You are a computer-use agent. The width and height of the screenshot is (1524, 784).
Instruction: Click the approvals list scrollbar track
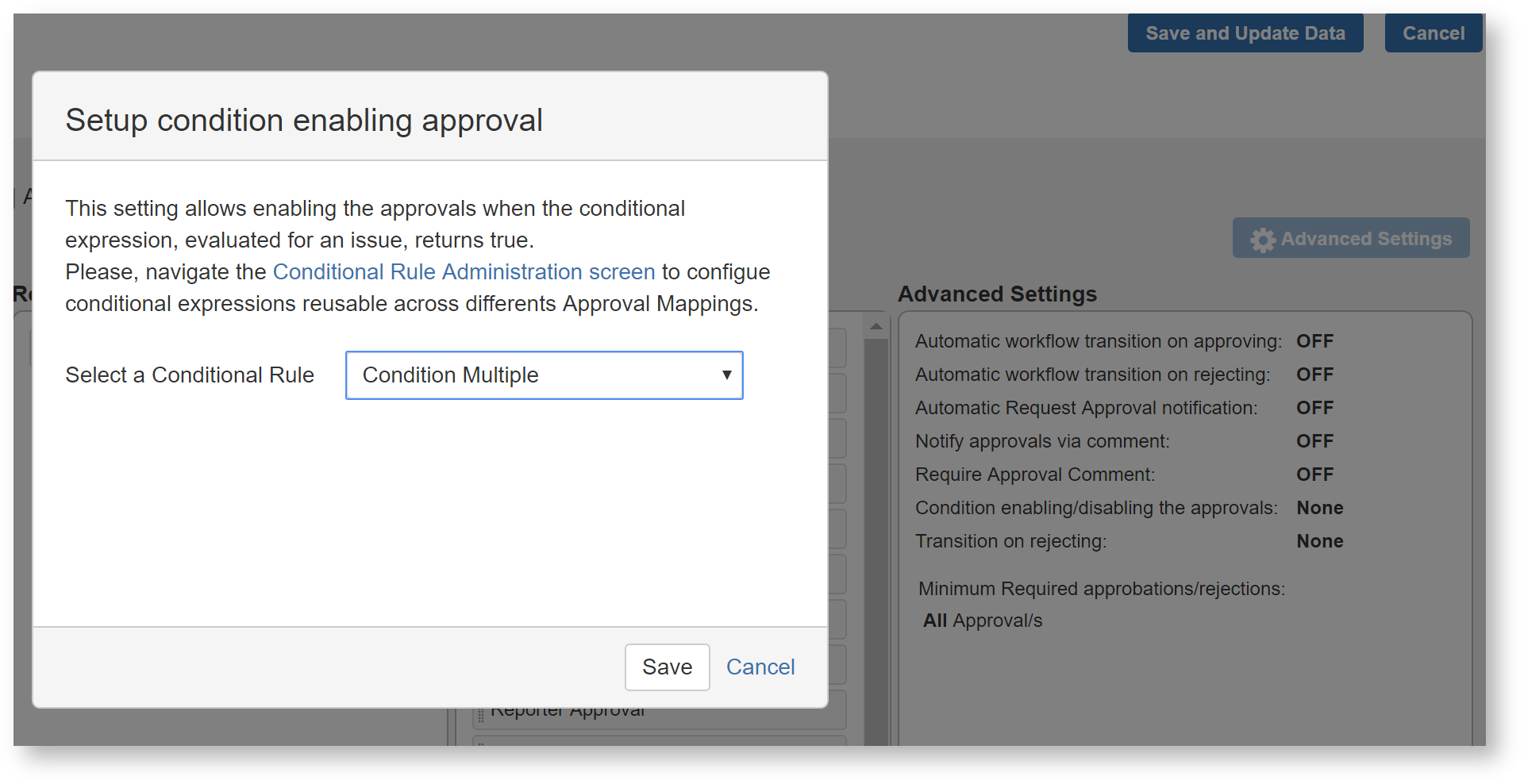click(876, 540)
